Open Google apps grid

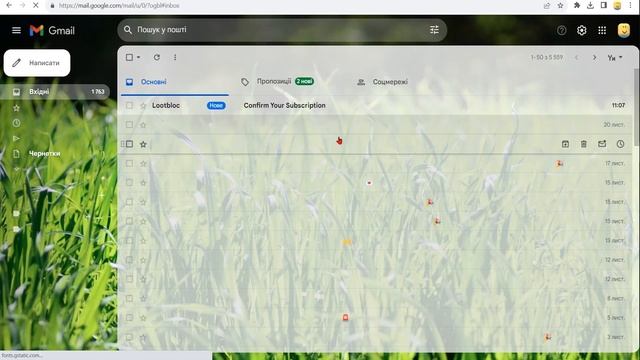tap(602, 30)
